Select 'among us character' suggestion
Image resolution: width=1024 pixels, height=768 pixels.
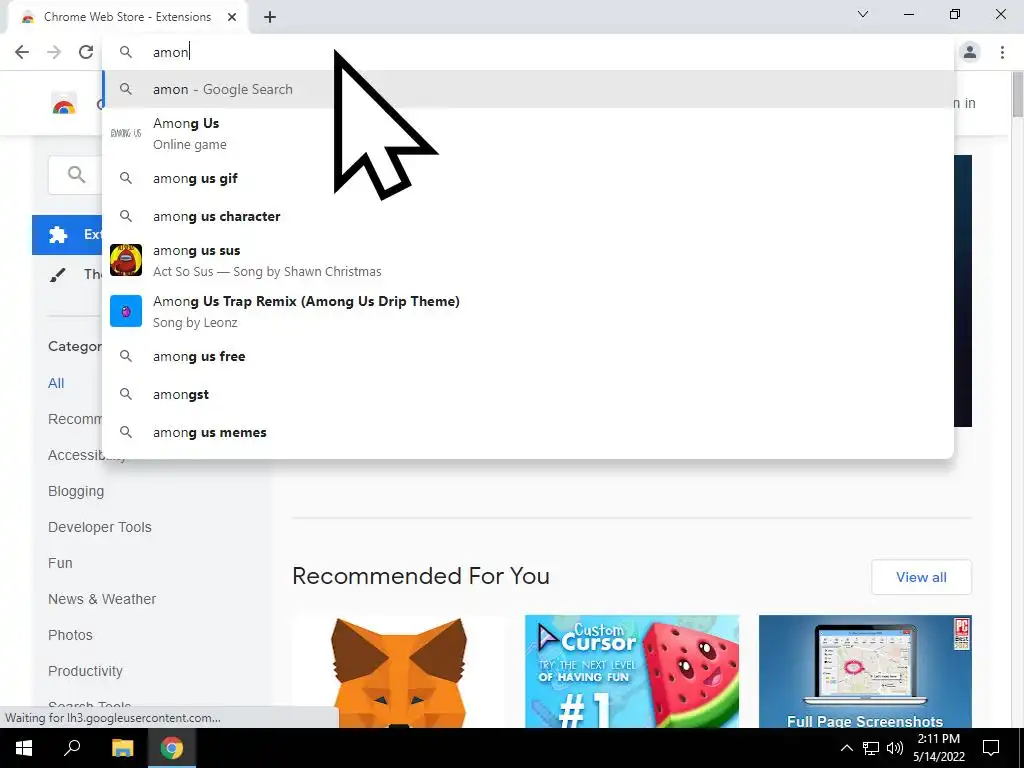point(528,216)
